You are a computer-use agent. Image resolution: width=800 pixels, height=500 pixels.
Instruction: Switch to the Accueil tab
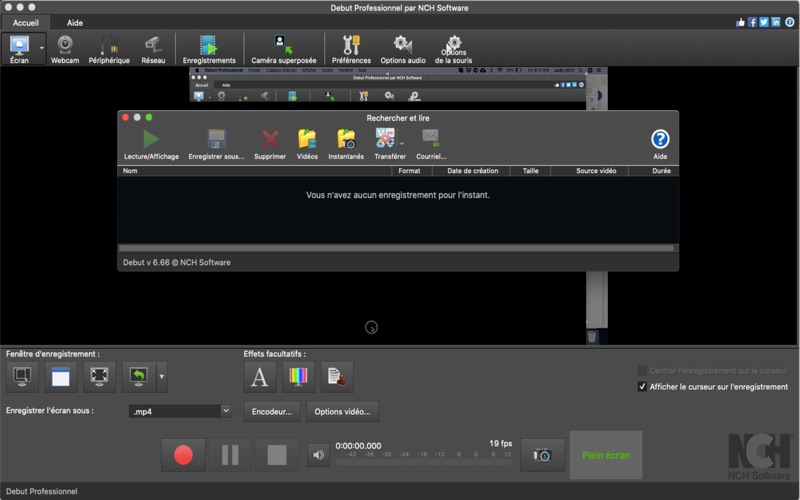(x=26, y=22)
